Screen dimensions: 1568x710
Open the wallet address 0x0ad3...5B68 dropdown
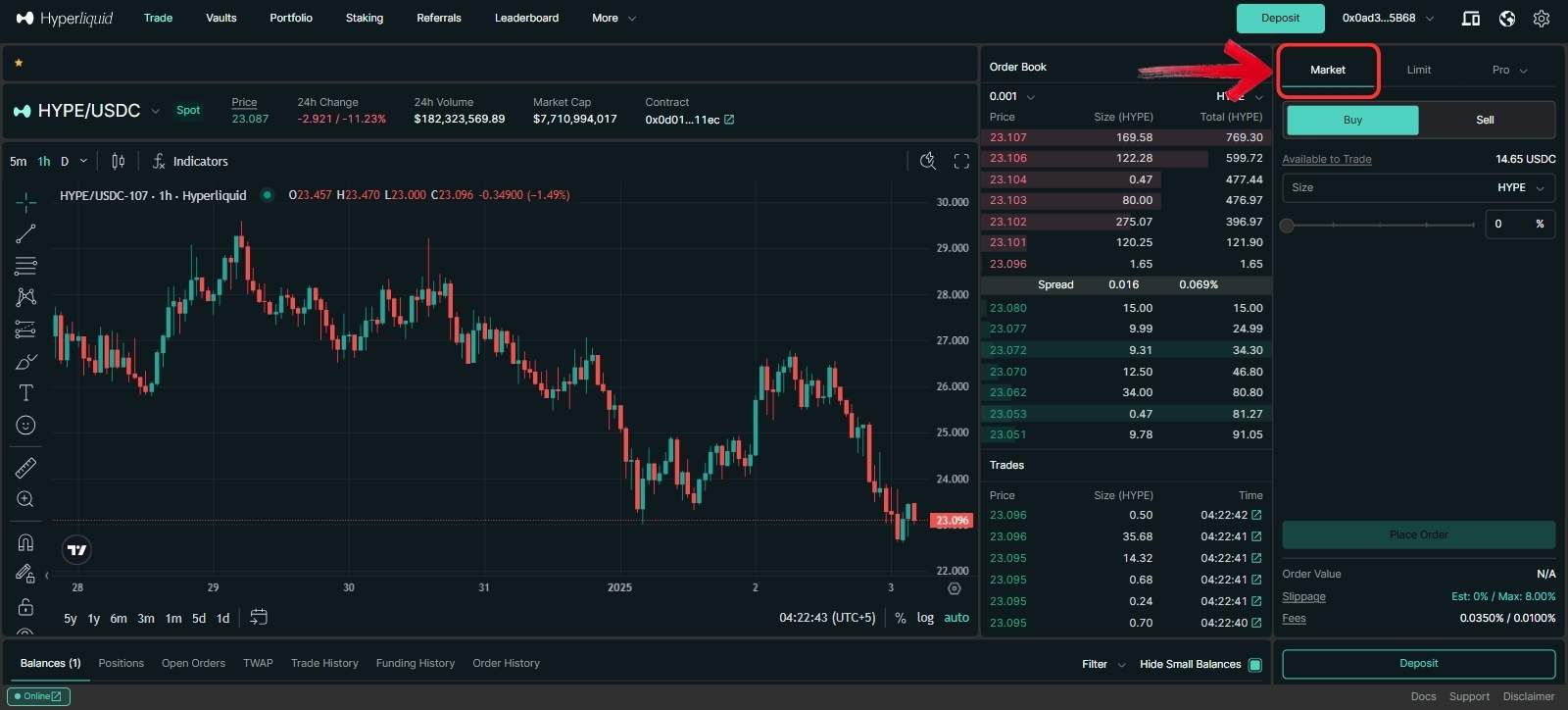(x=1388, y=18)
